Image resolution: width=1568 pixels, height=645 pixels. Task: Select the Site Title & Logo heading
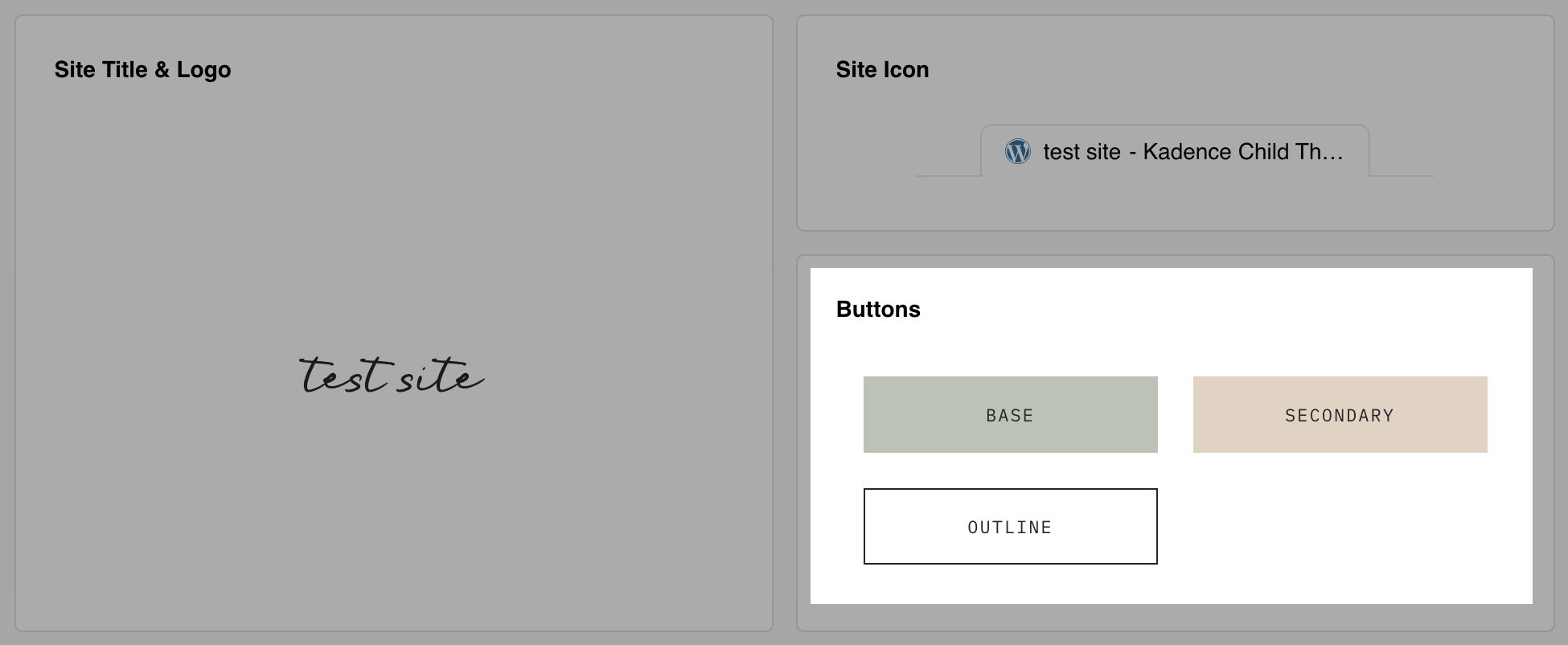pyautogui.click(x=142, y=70)
